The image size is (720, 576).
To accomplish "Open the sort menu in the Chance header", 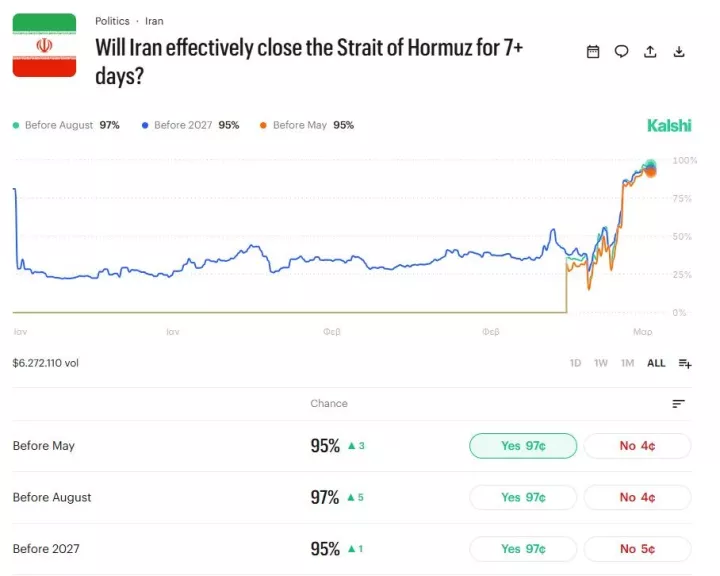I will [x=678, y=404].
